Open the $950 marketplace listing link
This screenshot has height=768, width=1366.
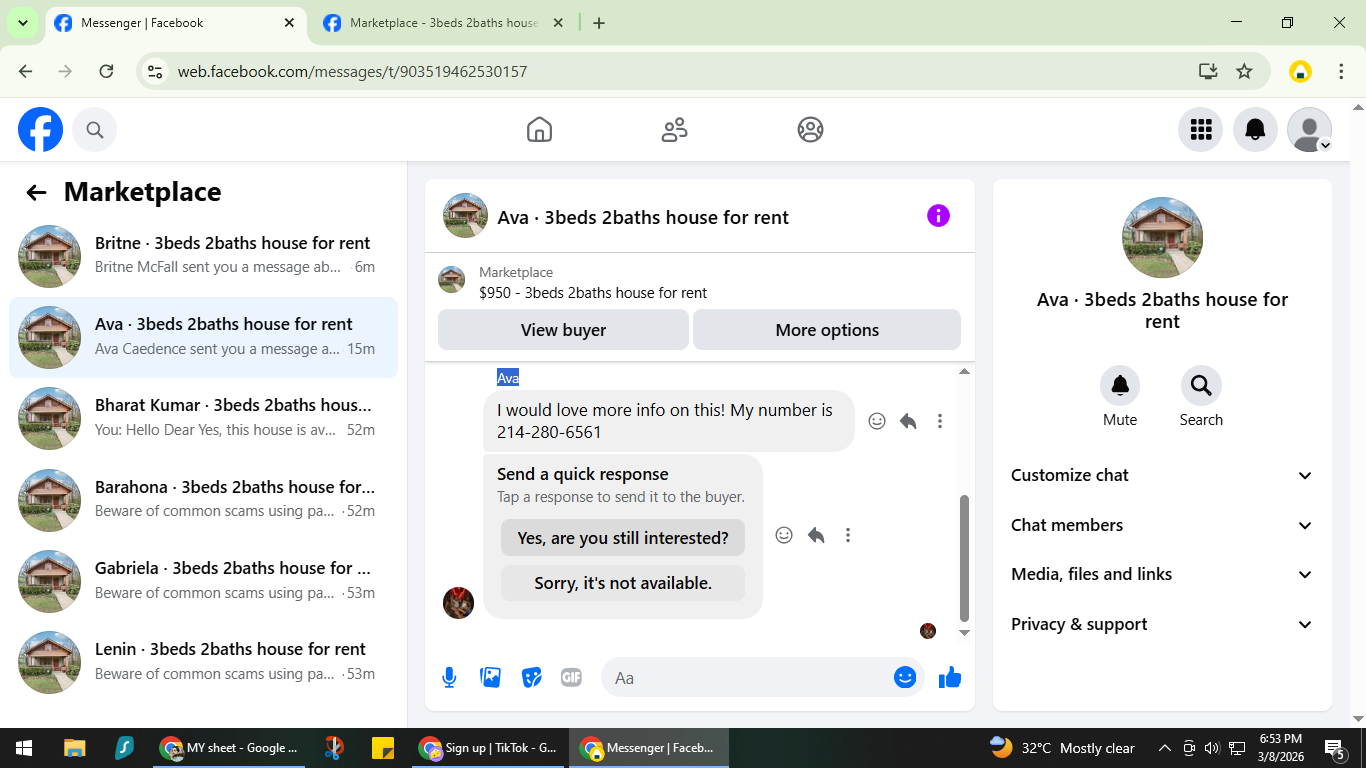point(593,293)
